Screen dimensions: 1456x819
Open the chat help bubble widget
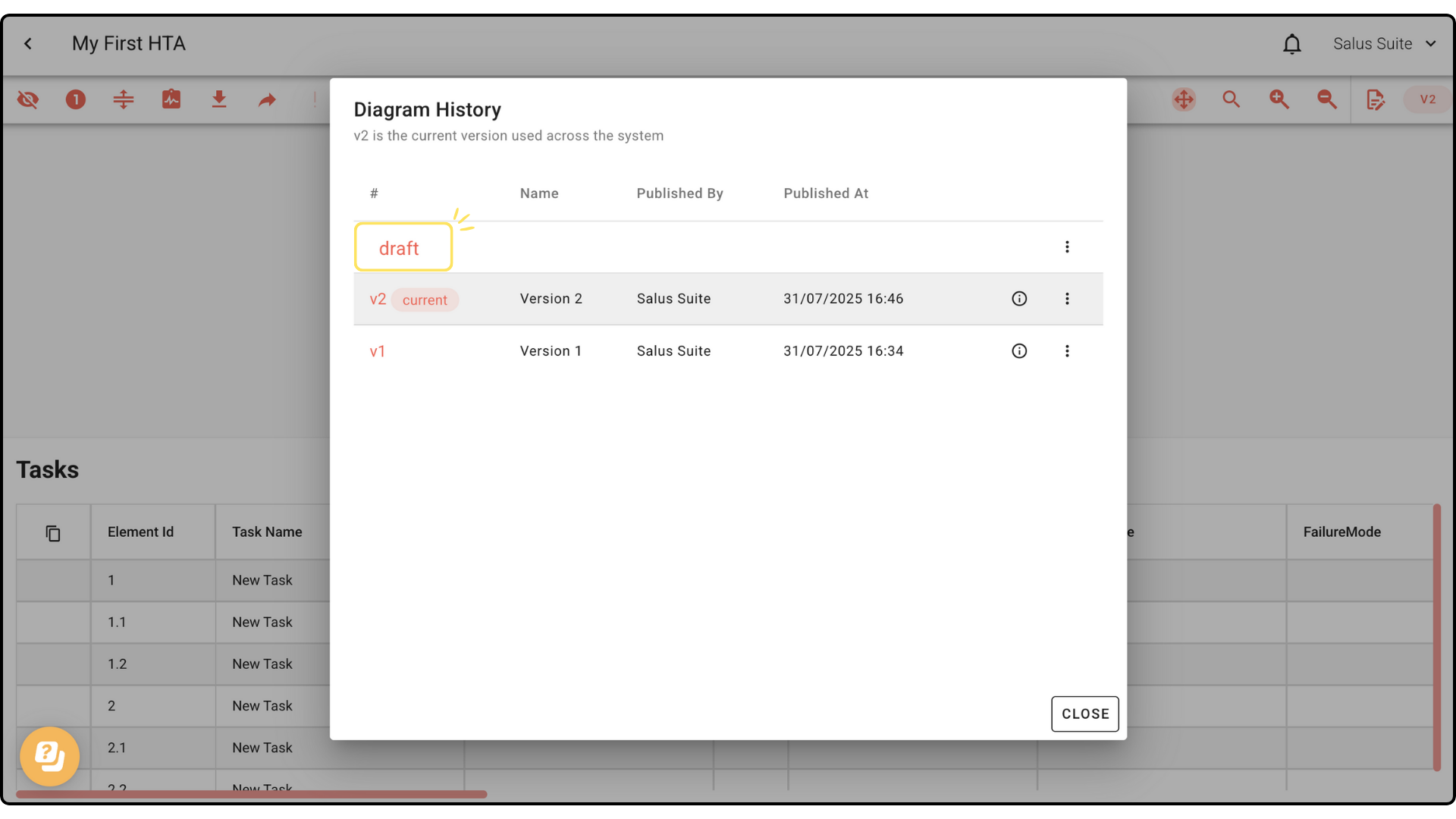(x=50, y=756)
